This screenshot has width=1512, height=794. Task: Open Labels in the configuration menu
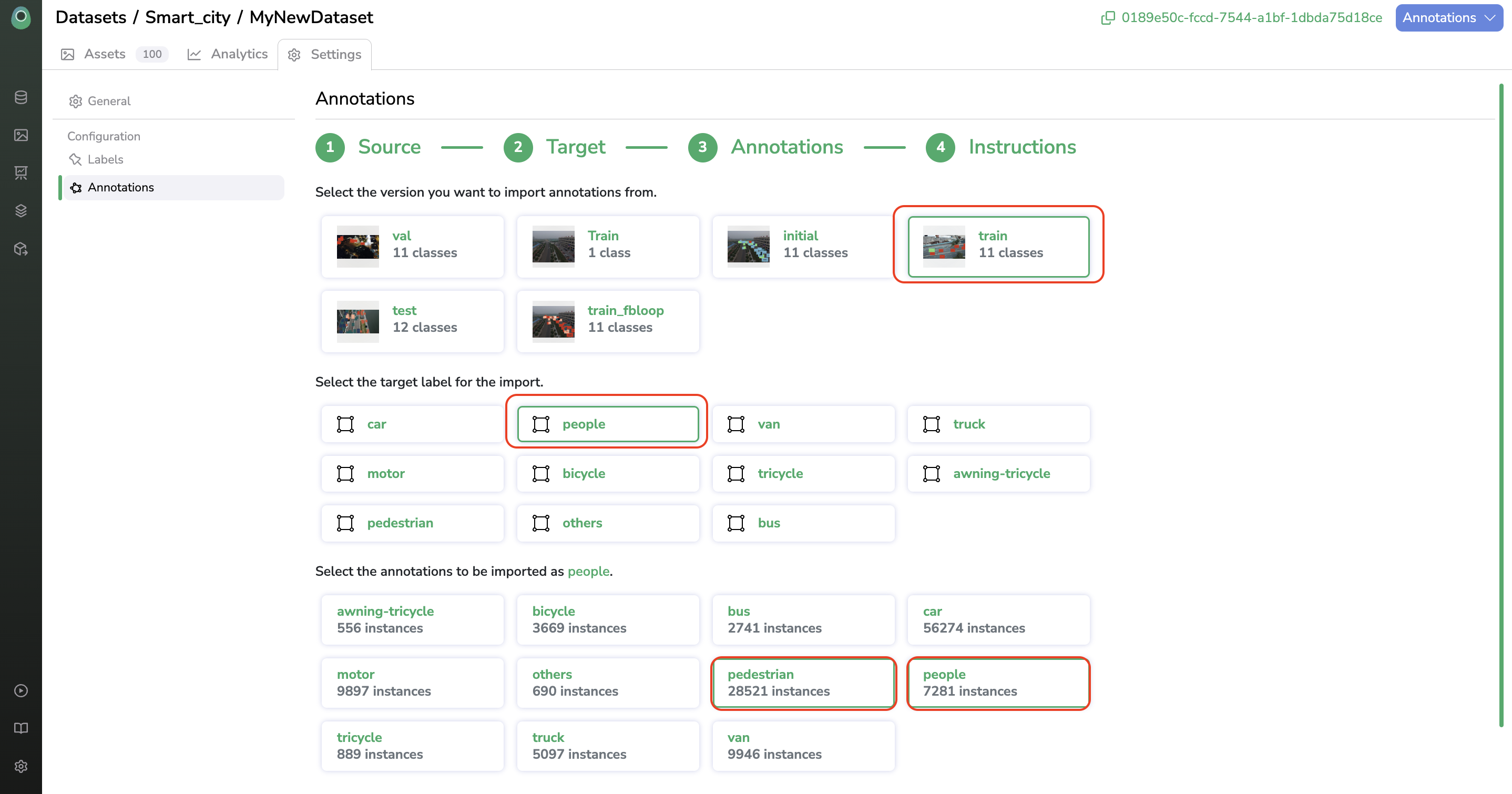point(105,160)
